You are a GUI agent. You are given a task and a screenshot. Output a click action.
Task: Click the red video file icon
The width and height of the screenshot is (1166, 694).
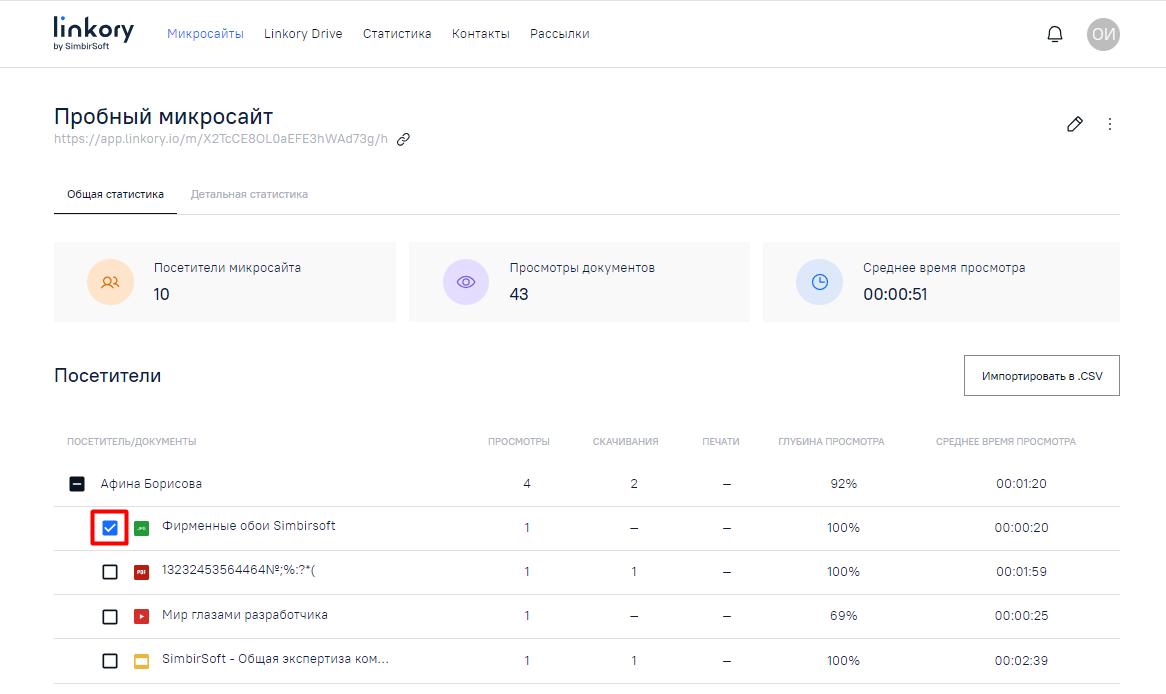click(141, 616)
